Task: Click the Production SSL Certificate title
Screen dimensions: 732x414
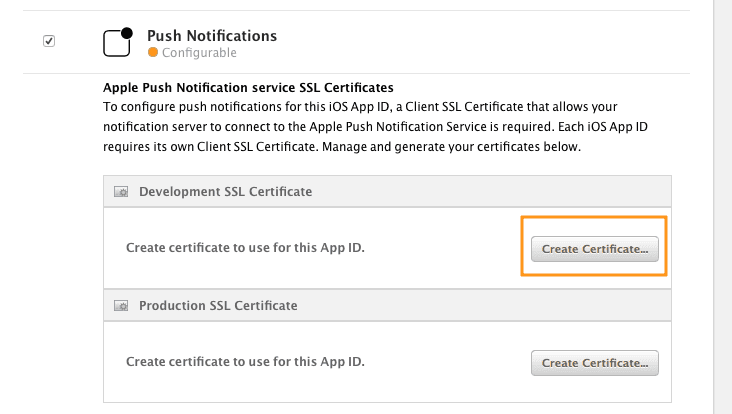Action: [218, 305]
